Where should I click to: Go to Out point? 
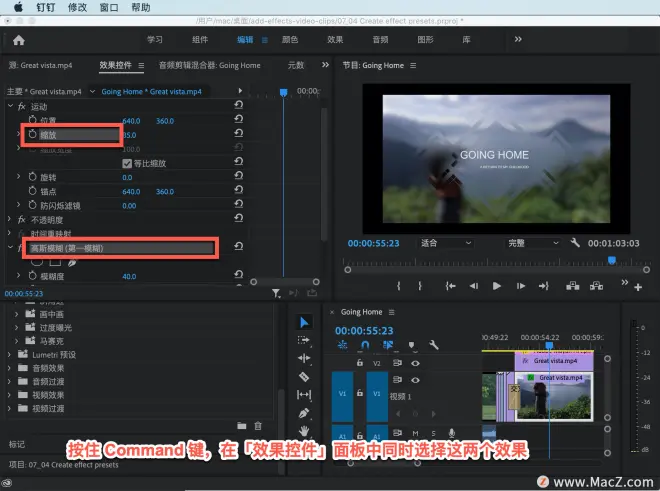543,286
